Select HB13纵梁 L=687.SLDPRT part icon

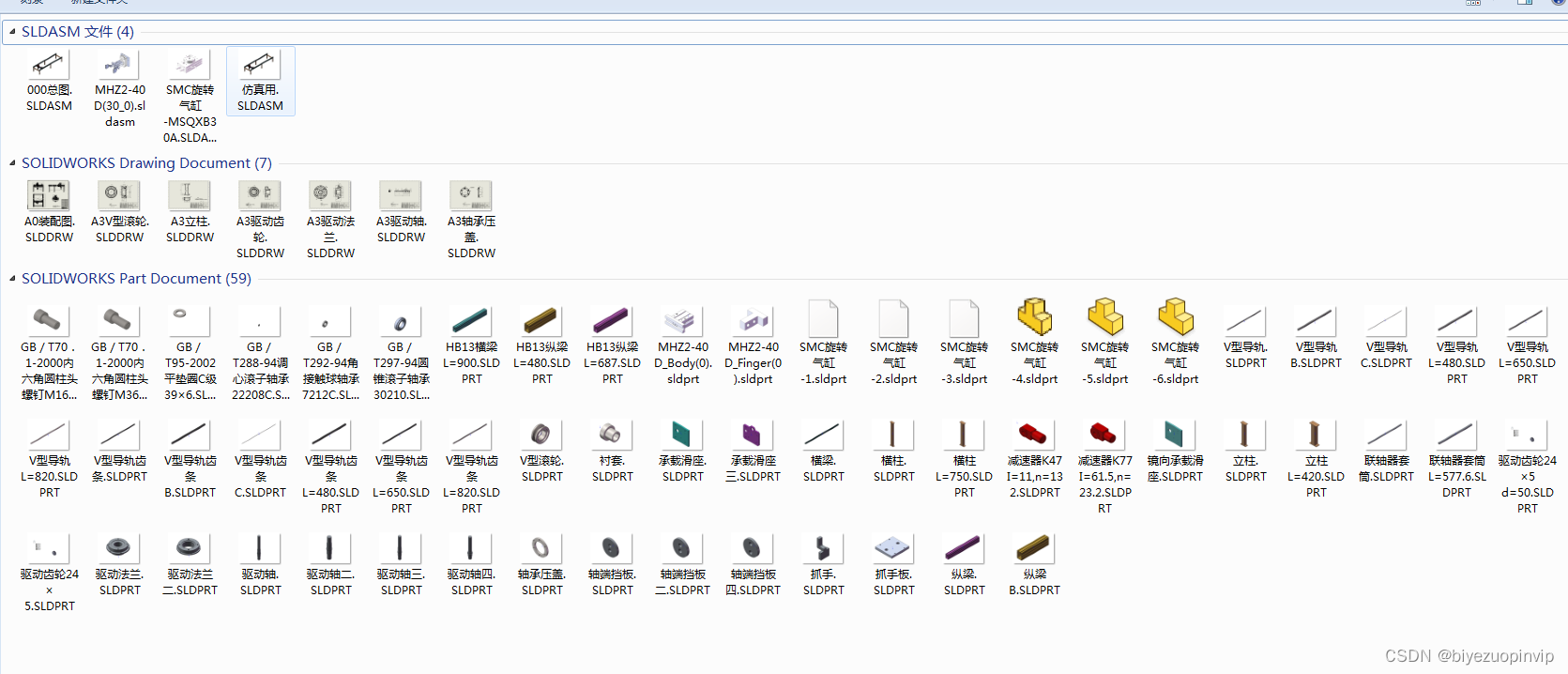[x=612, y=320]
